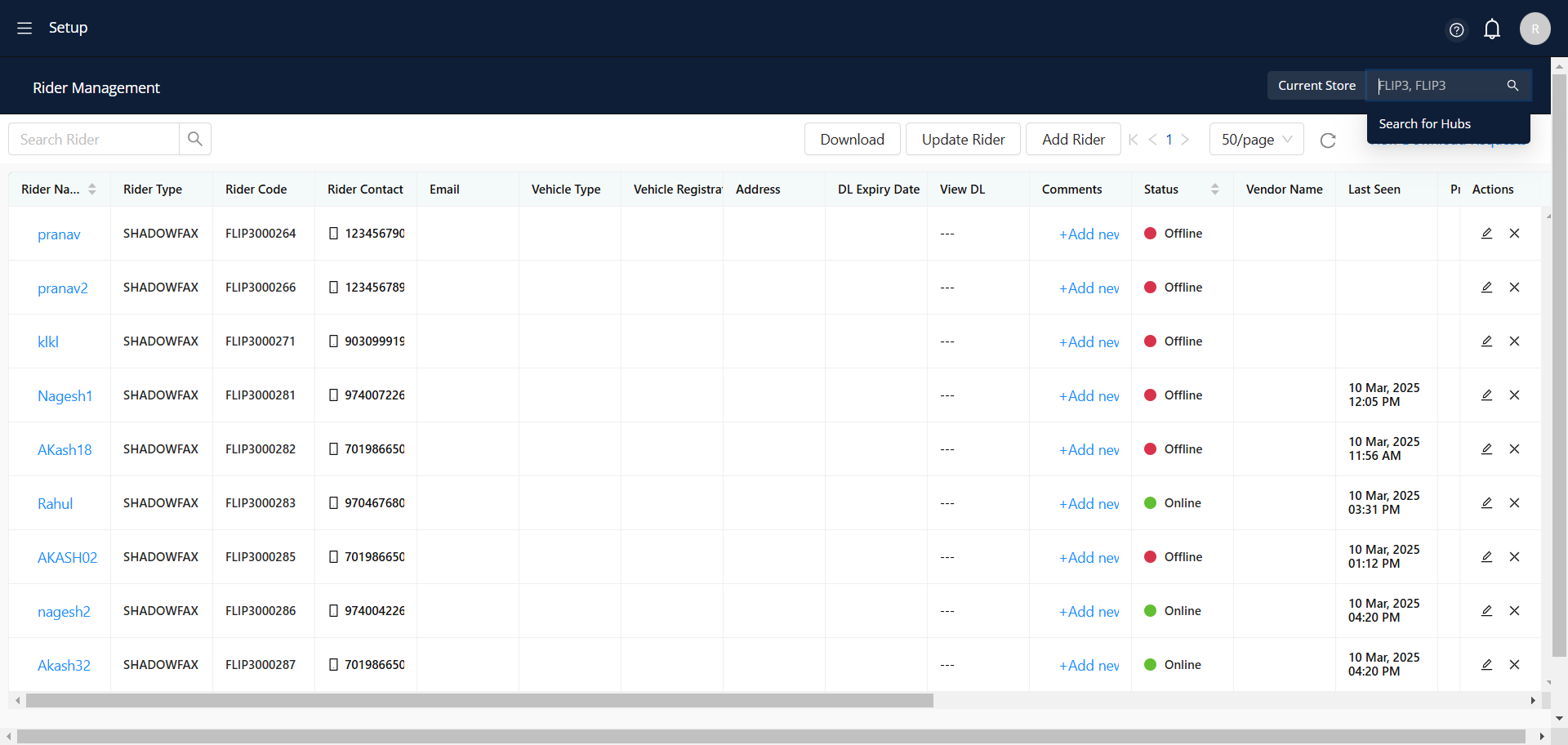
Task: Delete rider pranav2 with X icon
Action: pyautogui.click(x=1514, y=287)
